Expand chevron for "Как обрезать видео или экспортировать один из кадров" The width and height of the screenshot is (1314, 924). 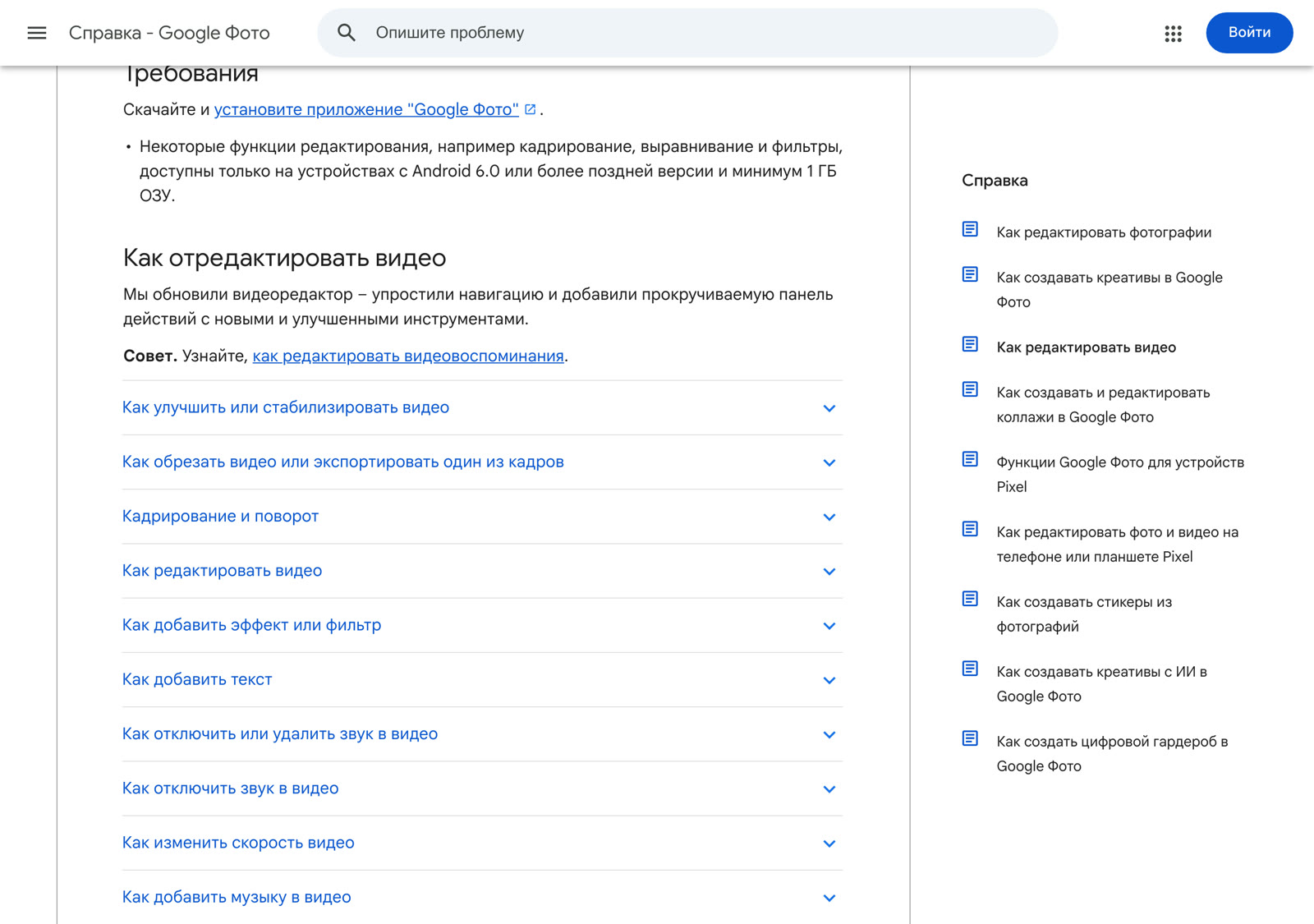829,462
